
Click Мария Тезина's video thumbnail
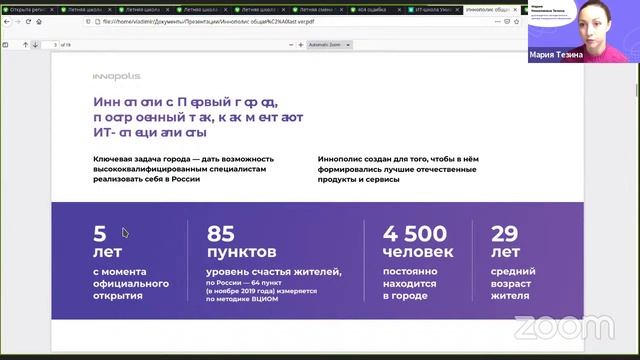coord(584,31)
